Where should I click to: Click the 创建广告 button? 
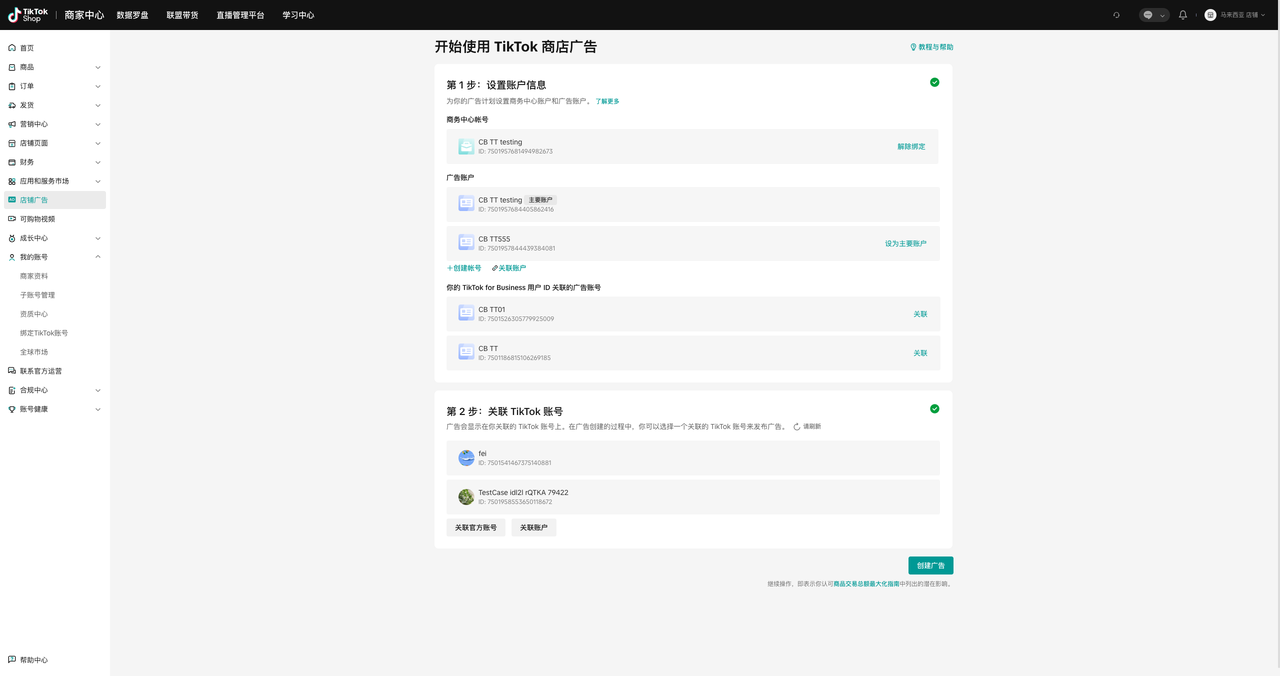(x=930, y=565)
